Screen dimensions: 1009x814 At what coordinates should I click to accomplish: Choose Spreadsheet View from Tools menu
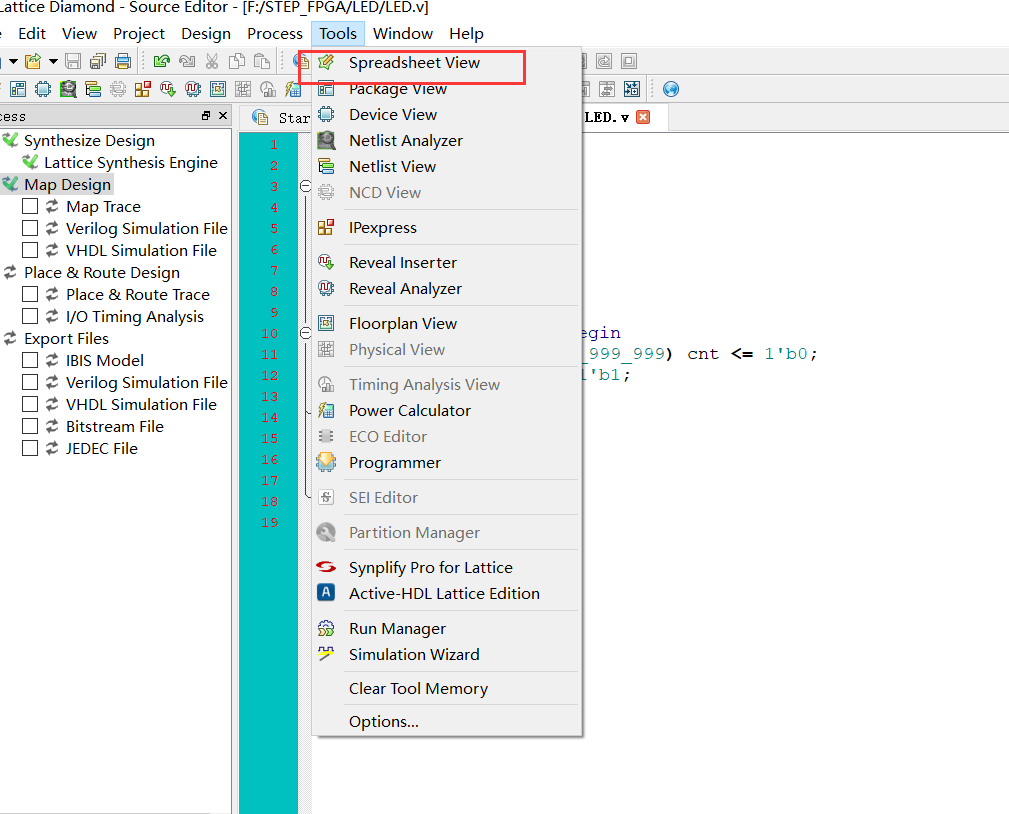pyautogui.click(x=447, y=62)
